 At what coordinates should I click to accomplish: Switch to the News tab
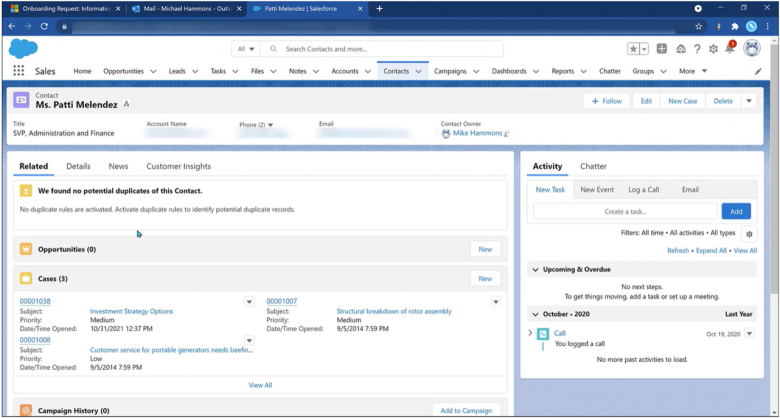pyautogui.click(x=118, y=166)
